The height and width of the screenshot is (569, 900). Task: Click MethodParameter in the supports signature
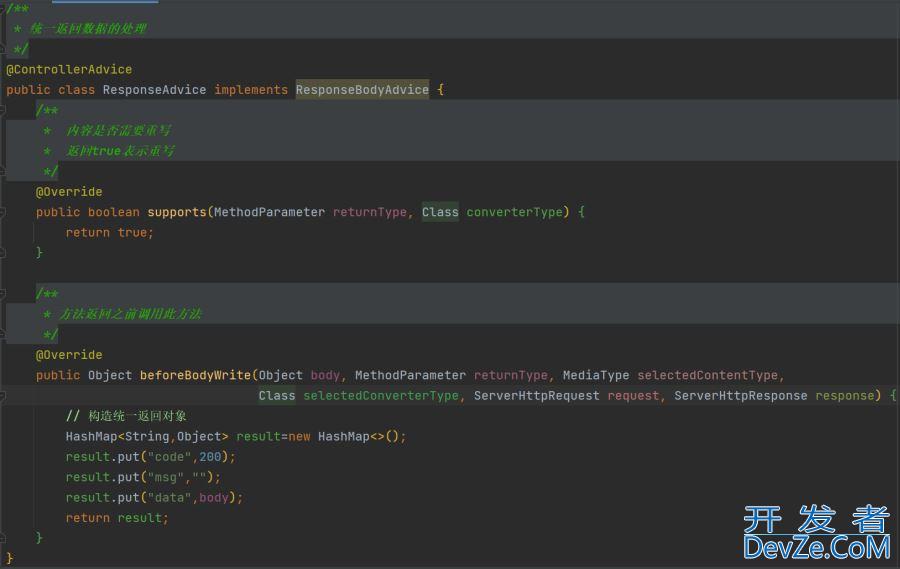tap(269, 212)
